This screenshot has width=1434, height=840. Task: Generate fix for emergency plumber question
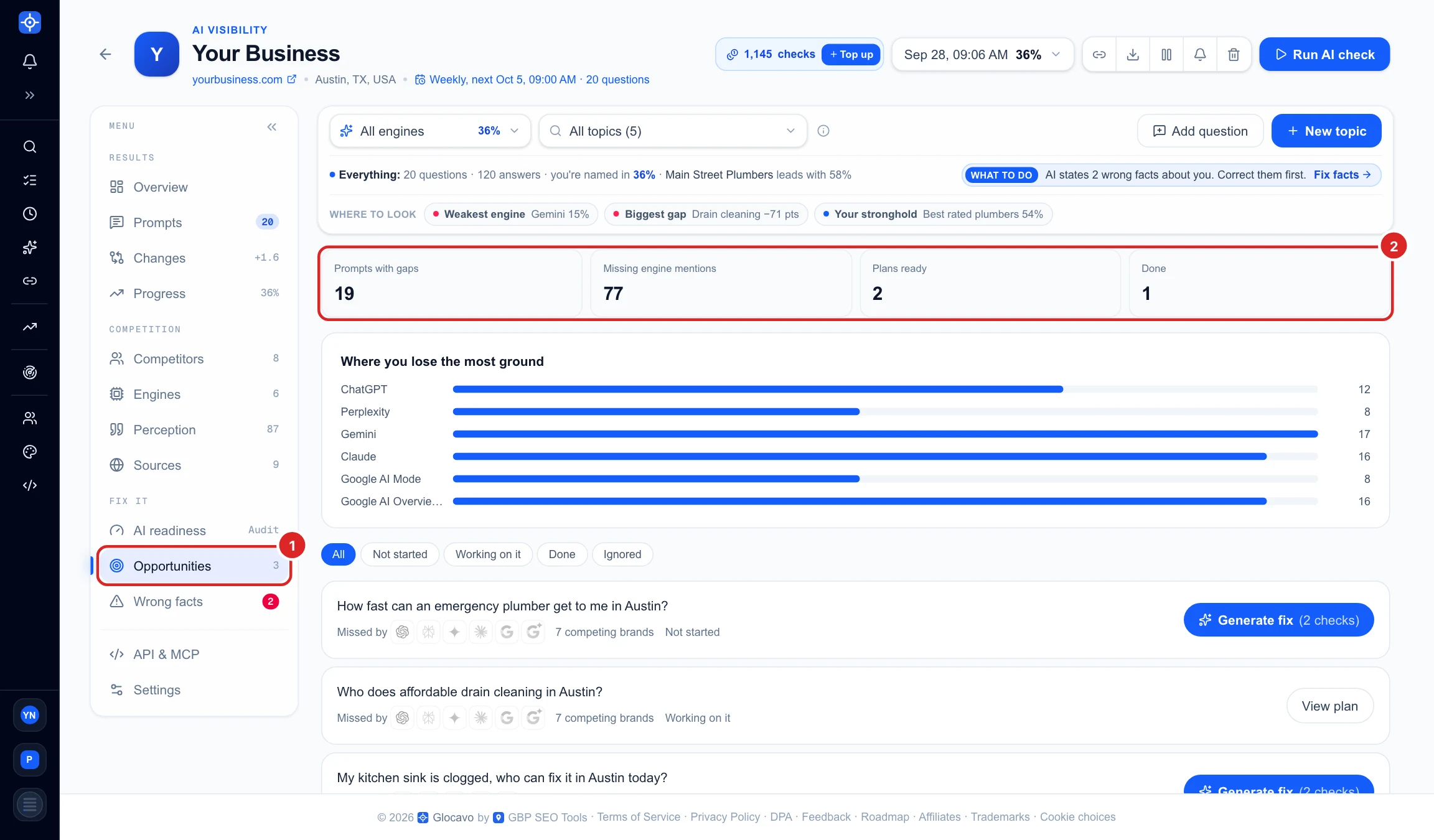coord(1278,620)
